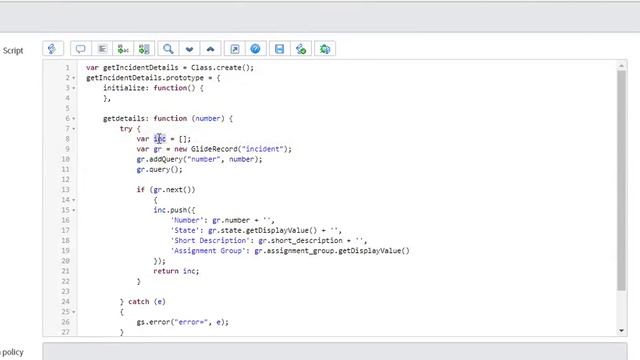
Task: Click the Find Previous up-chevron icon
Action: point(211,49)
